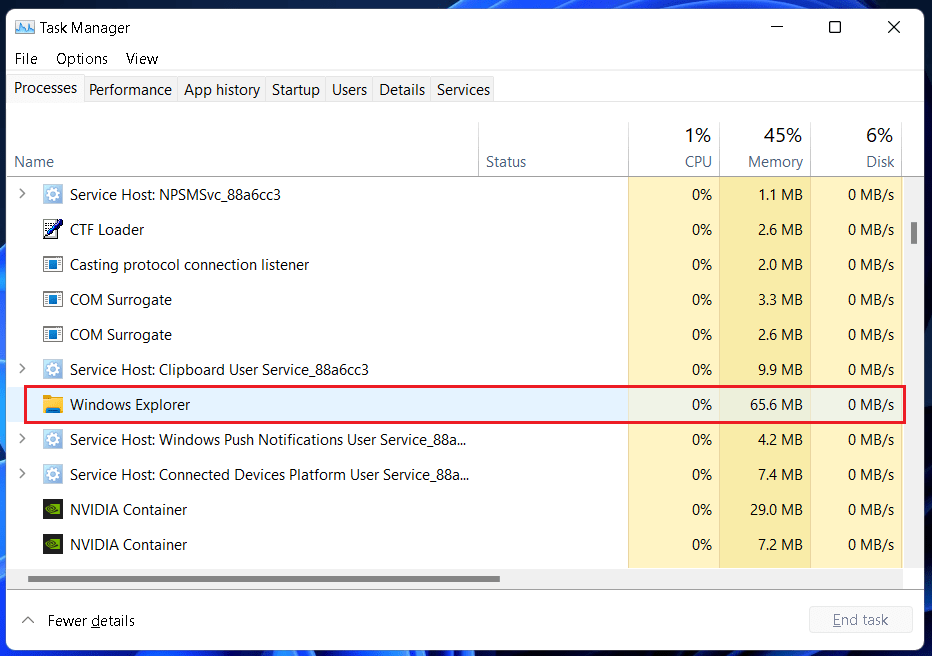Minimize the Task Manager window

(777, 27)
